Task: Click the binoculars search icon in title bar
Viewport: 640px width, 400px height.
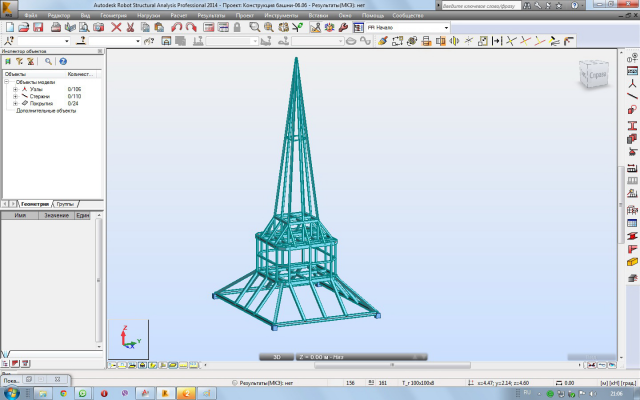Action: pyautogui.click(x=527, y=6)
